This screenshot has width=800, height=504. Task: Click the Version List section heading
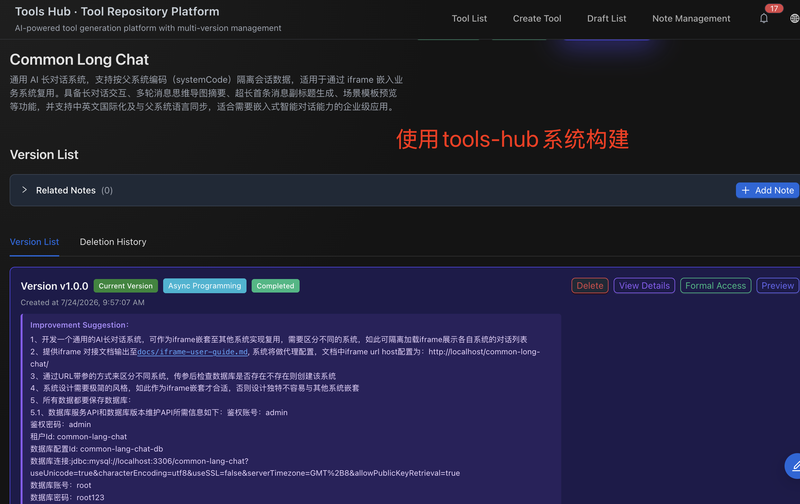click(x=44, y=155)
